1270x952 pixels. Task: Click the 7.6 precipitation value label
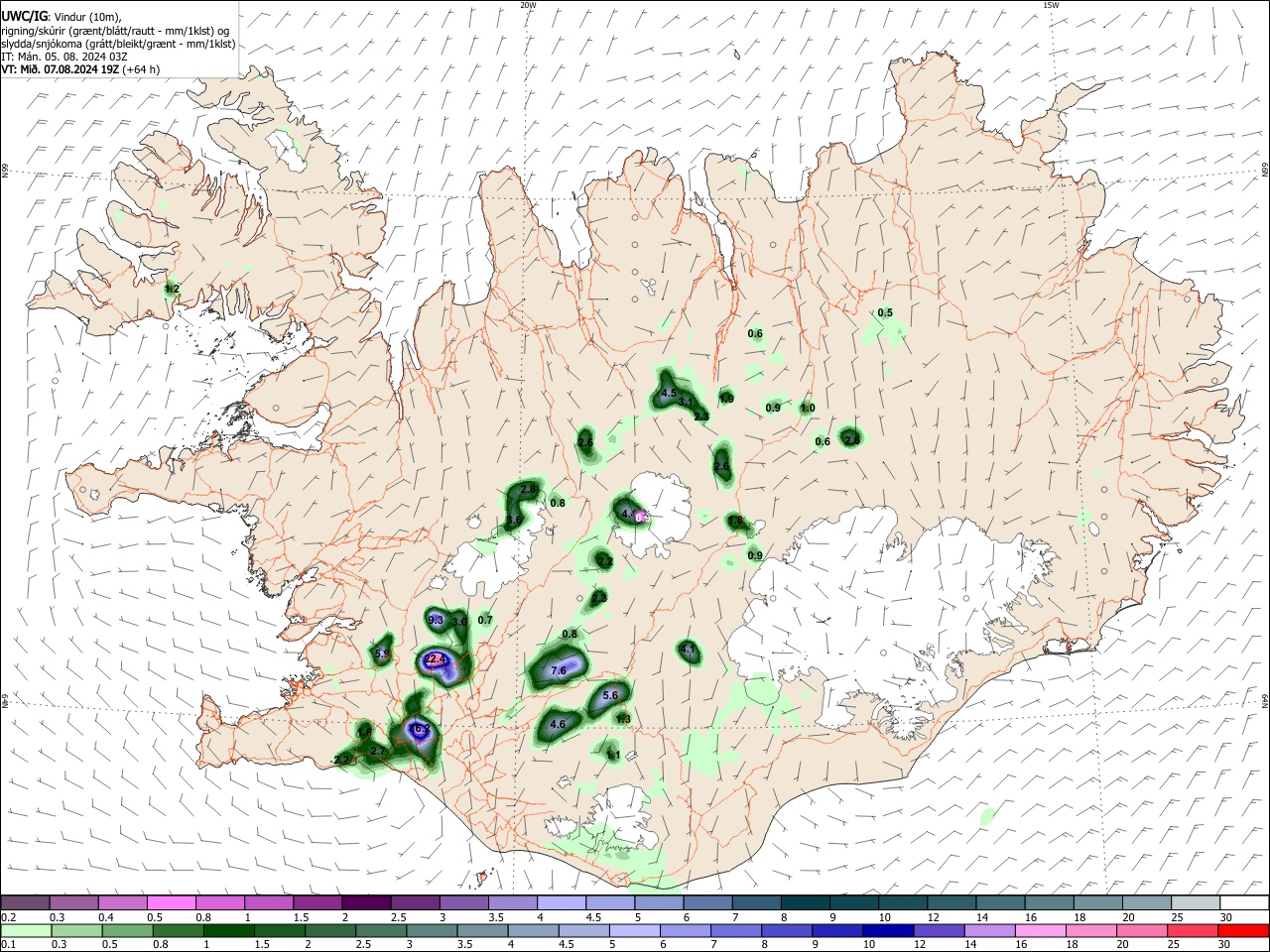point(559,671)
